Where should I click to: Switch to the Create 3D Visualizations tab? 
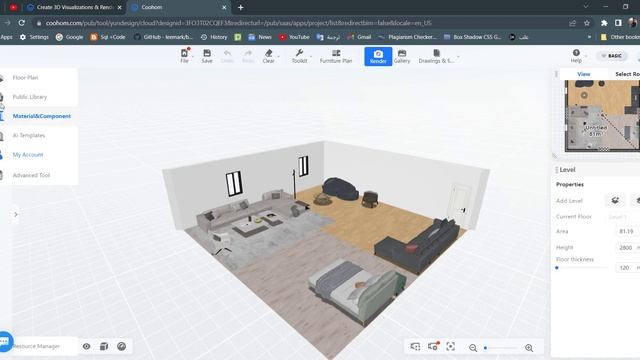74,7
